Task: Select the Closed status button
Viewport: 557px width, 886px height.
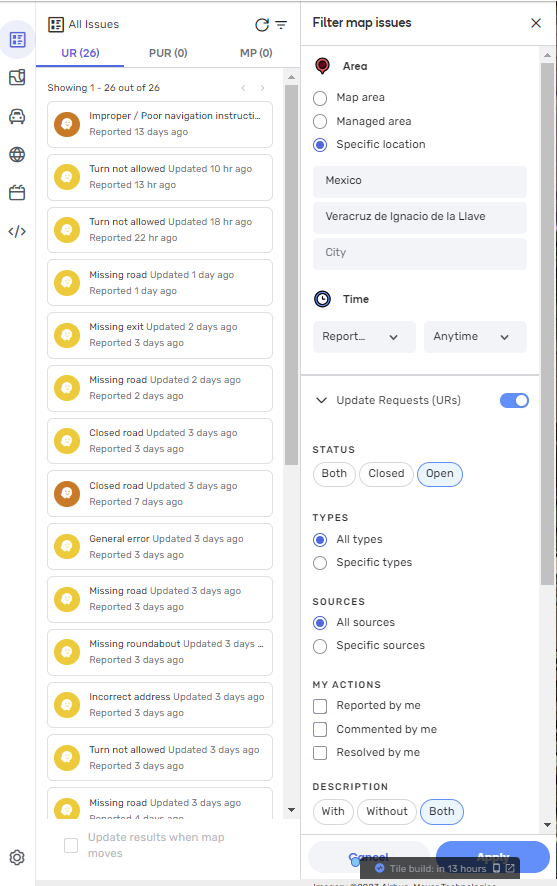Action: [386, 474]
